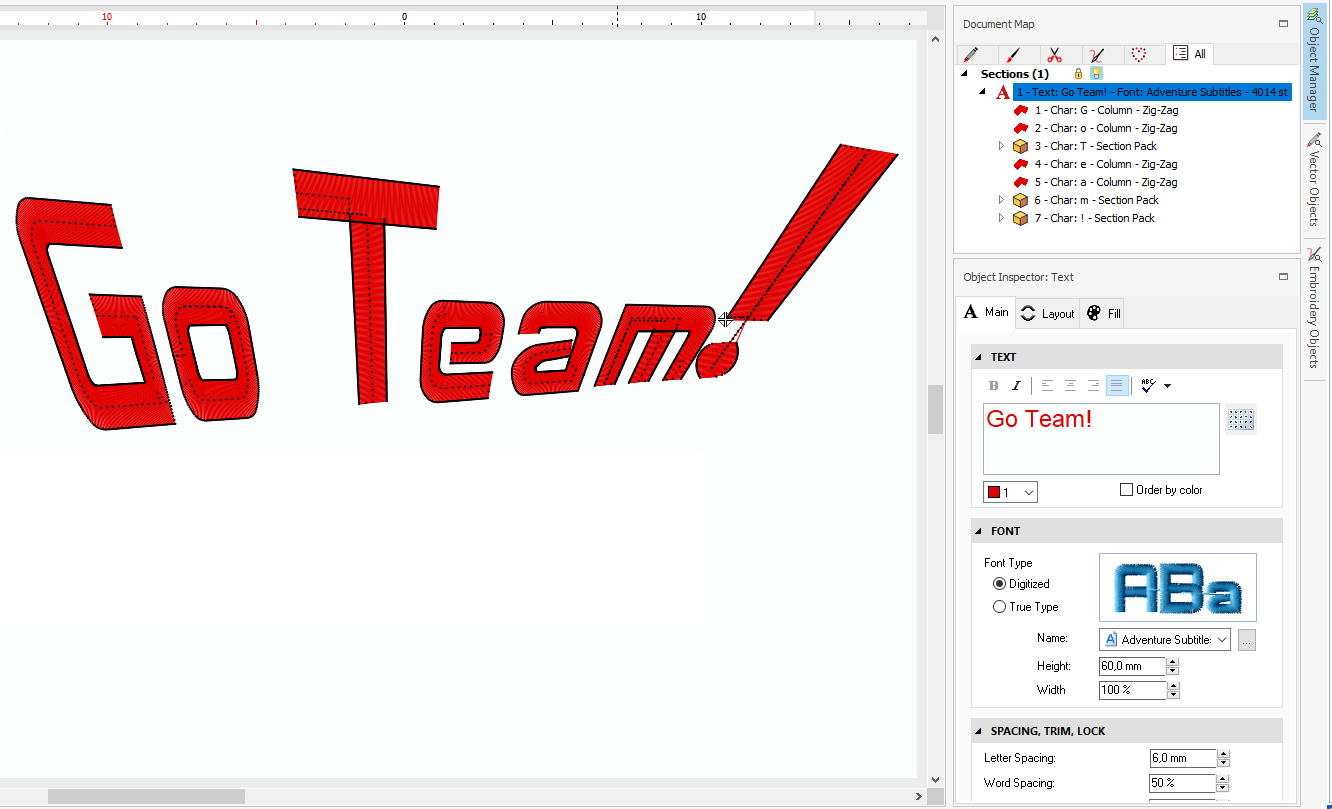Open the thread color 1 dropdown
The width and height of the screenshot is (1332, 809).
pyautogui.click(x=1010, y=492)
